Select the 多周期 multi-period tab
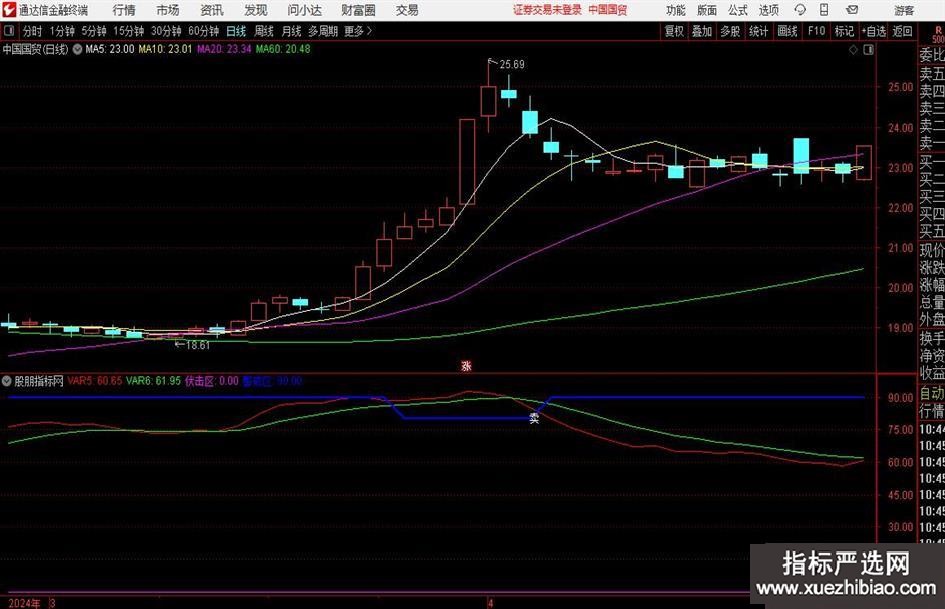This screenshot has height=609, width=945. (x=323, y=31)
